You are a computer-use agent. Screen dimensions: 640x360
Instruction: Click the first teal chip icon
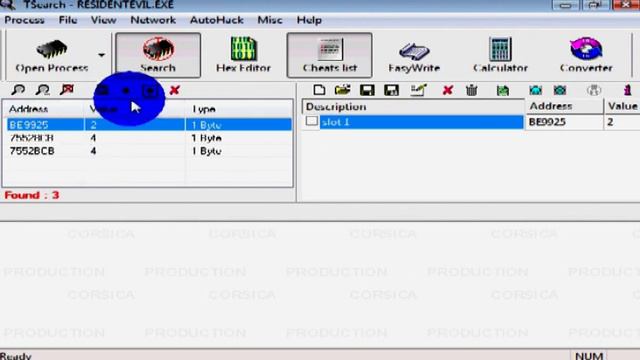pyautogui.click(x=536, y=90)
